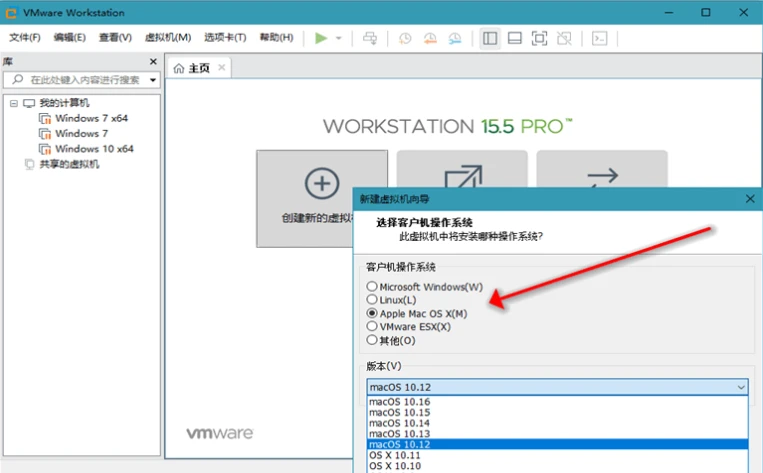Close the library panel
This screenshot has width=763, height=473.
(x=153, y=61)
